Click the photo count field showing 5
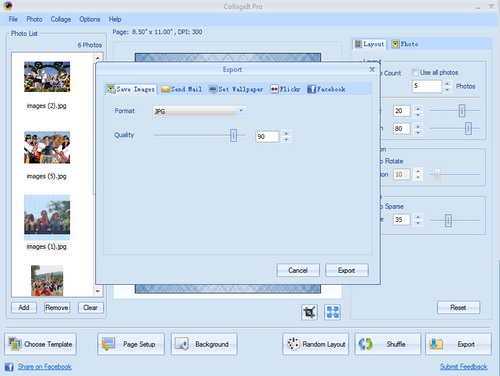Screen dimensions: 500x376 click(427, 86)
